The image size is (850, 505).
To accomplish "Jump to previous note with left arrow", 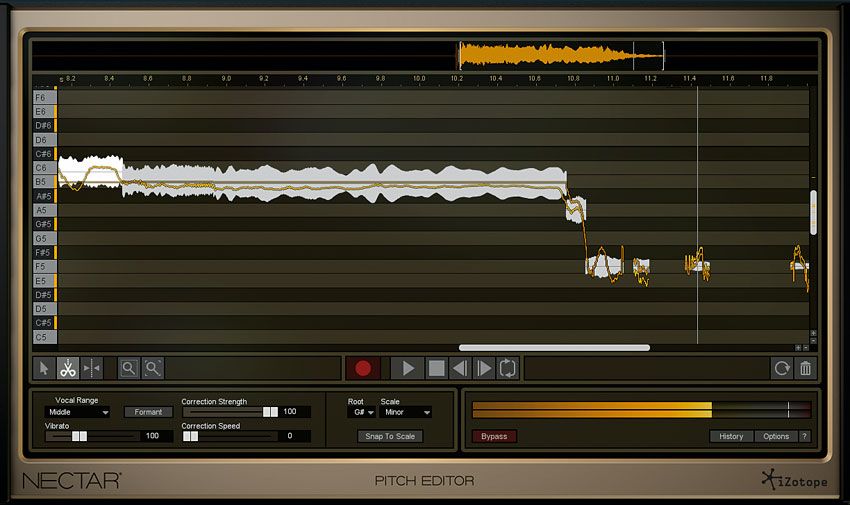I will [460, 368].
